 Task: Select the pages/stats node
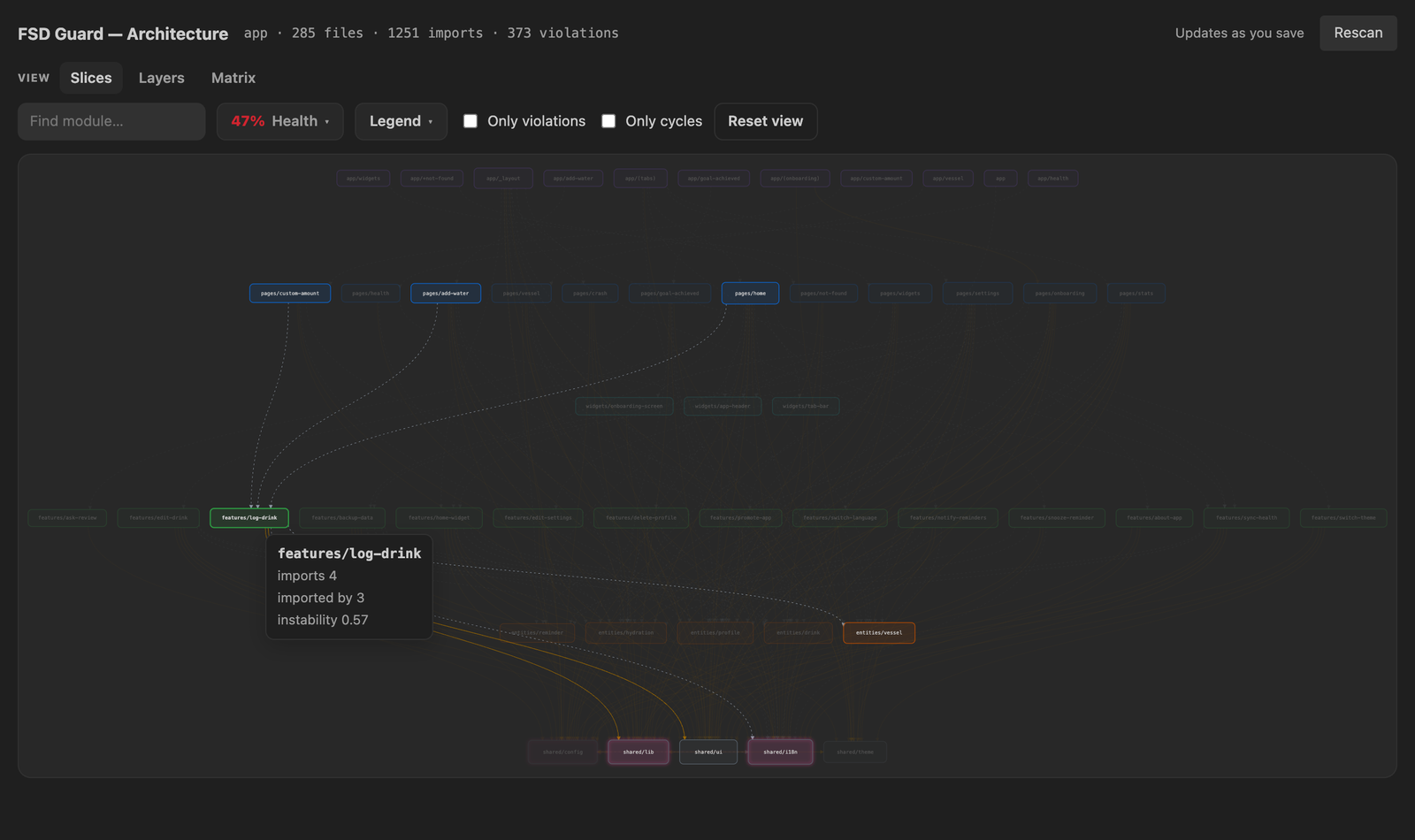pyautogui.click(x=1136, y=293)
